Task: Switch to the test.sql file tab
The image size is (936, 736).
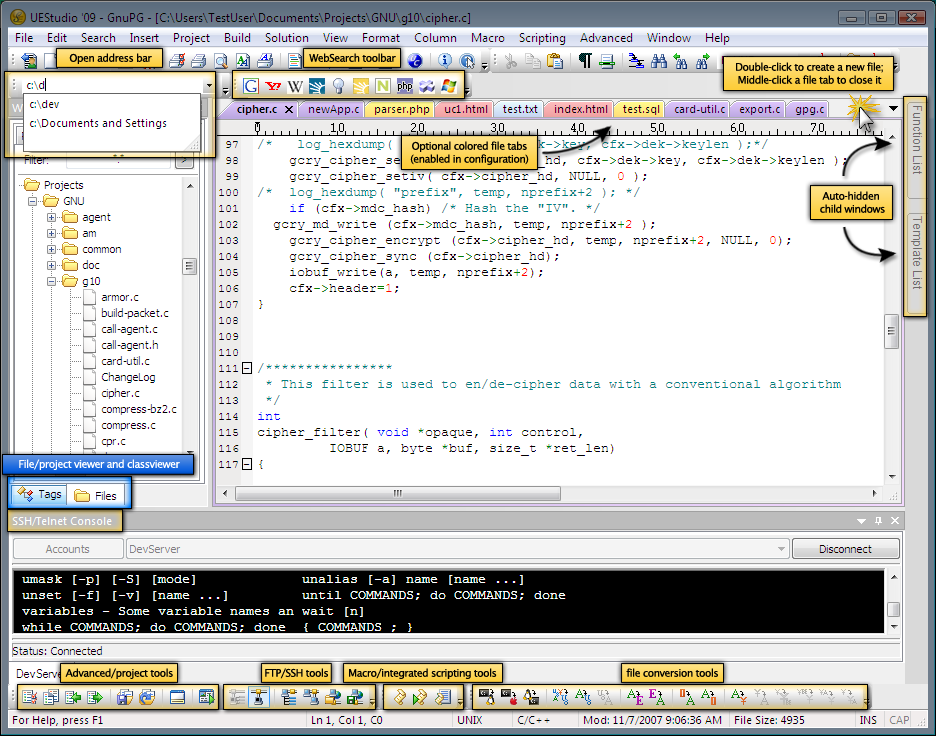Action: click(641, 109)
